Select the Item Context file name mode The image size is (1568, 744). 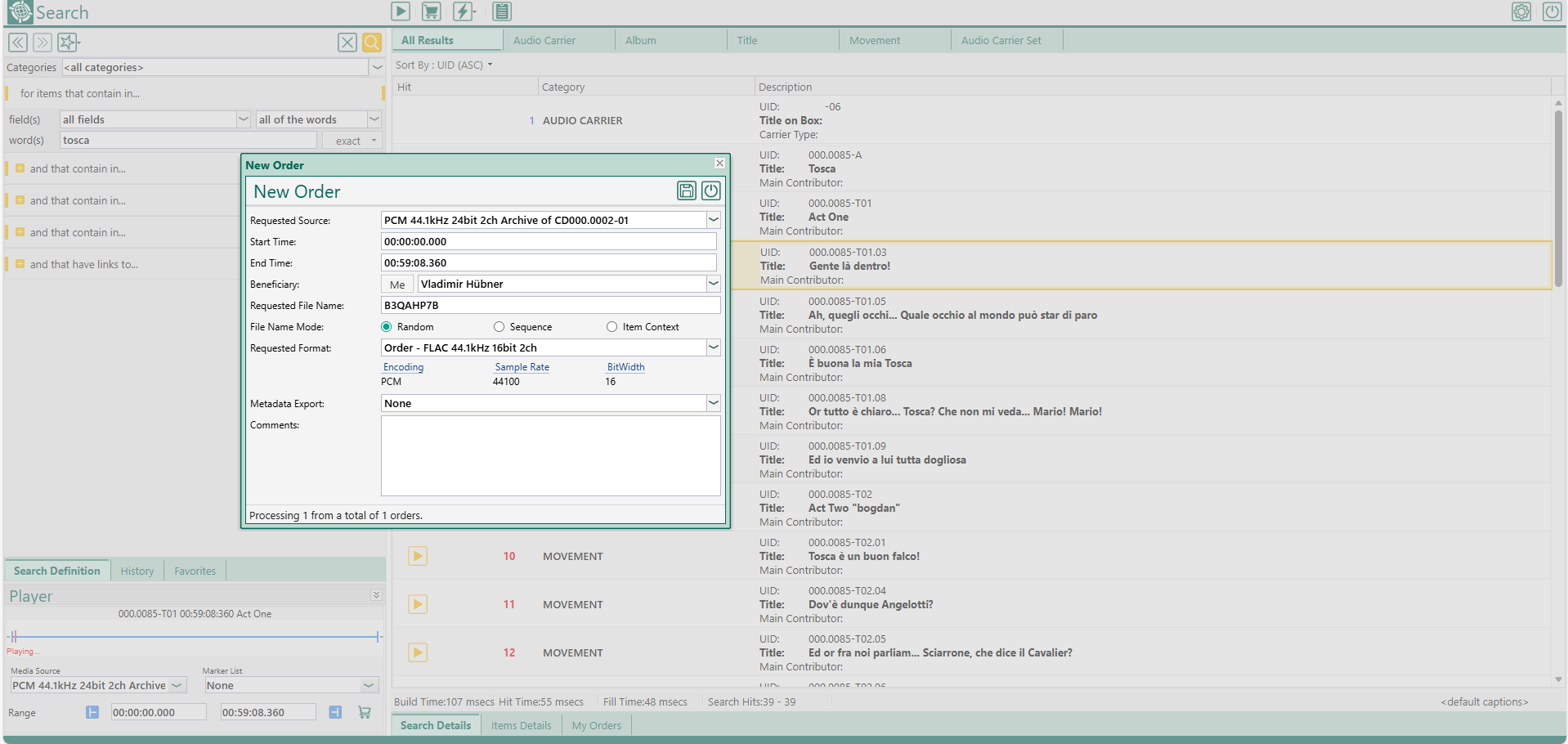click(612, 327)
